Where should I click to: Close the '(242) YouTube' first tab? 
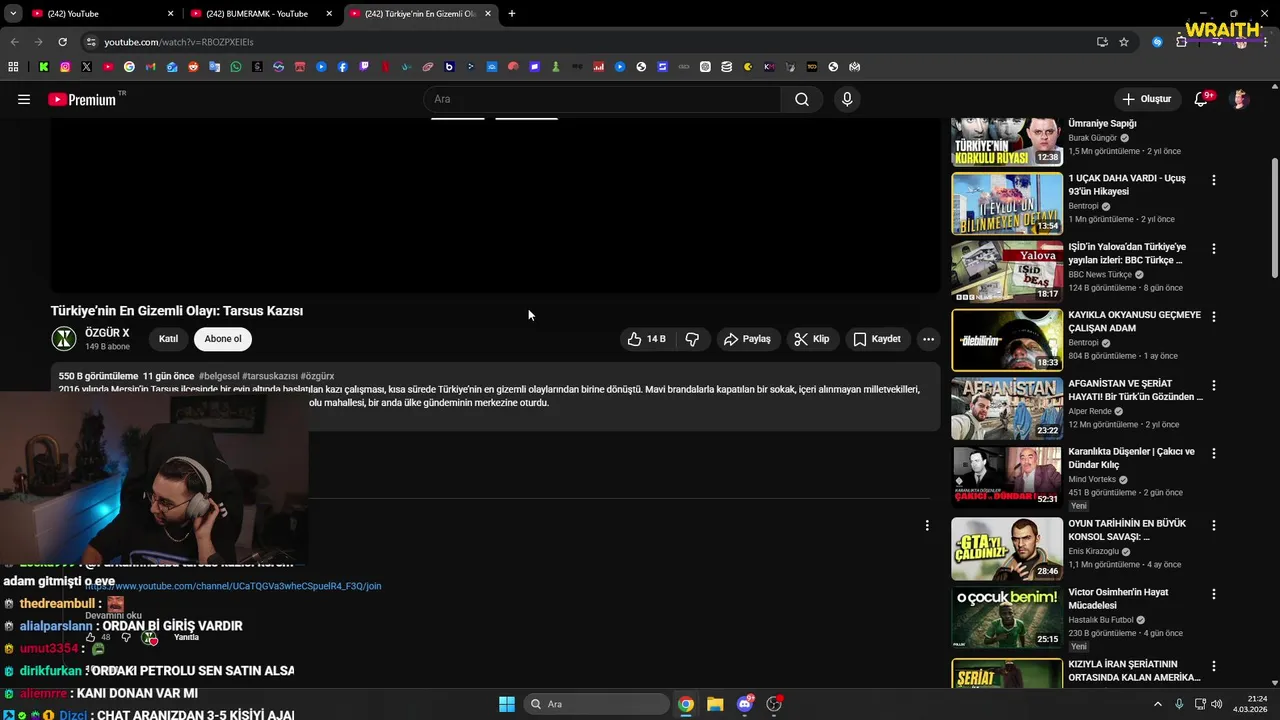(171, 14)
